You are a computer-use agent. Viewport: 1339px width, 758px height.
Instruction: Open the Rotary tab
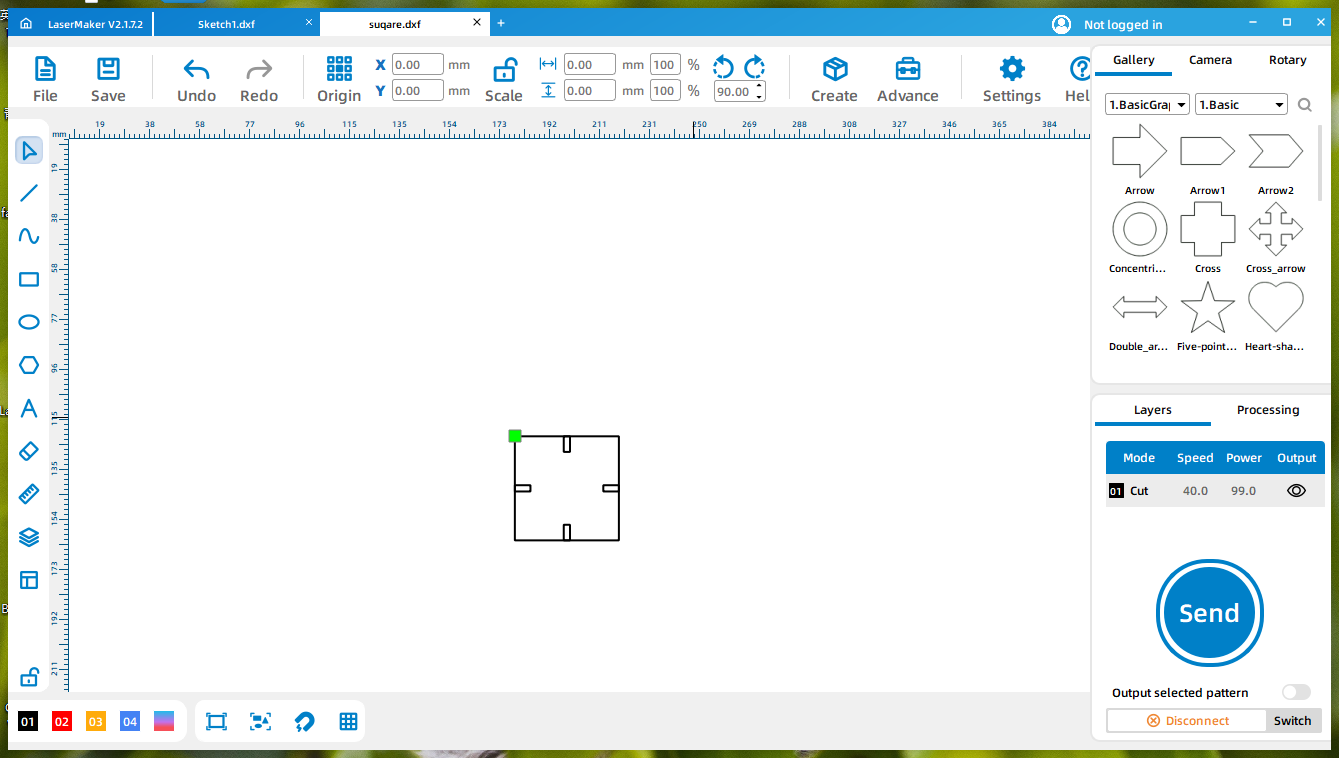coord(1288,60)
